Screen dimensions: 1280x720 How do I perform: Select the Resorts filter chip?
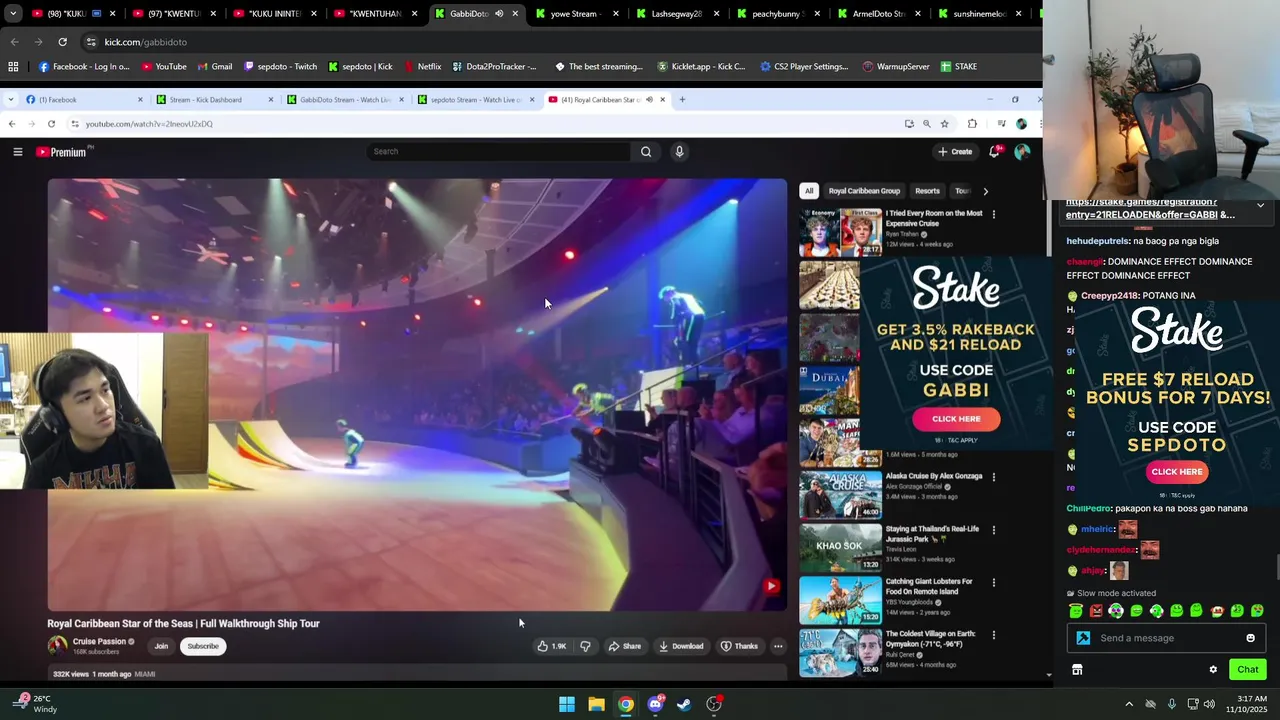pyautogui.click(x=927, y=191)
